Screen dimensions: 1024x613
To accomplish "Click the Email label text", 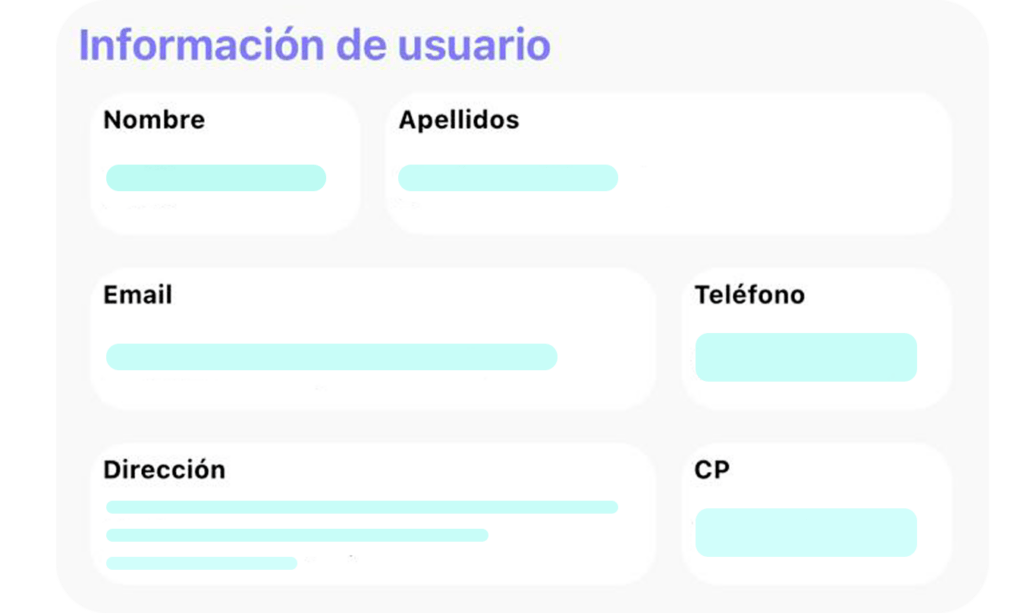I will [138, 295].
